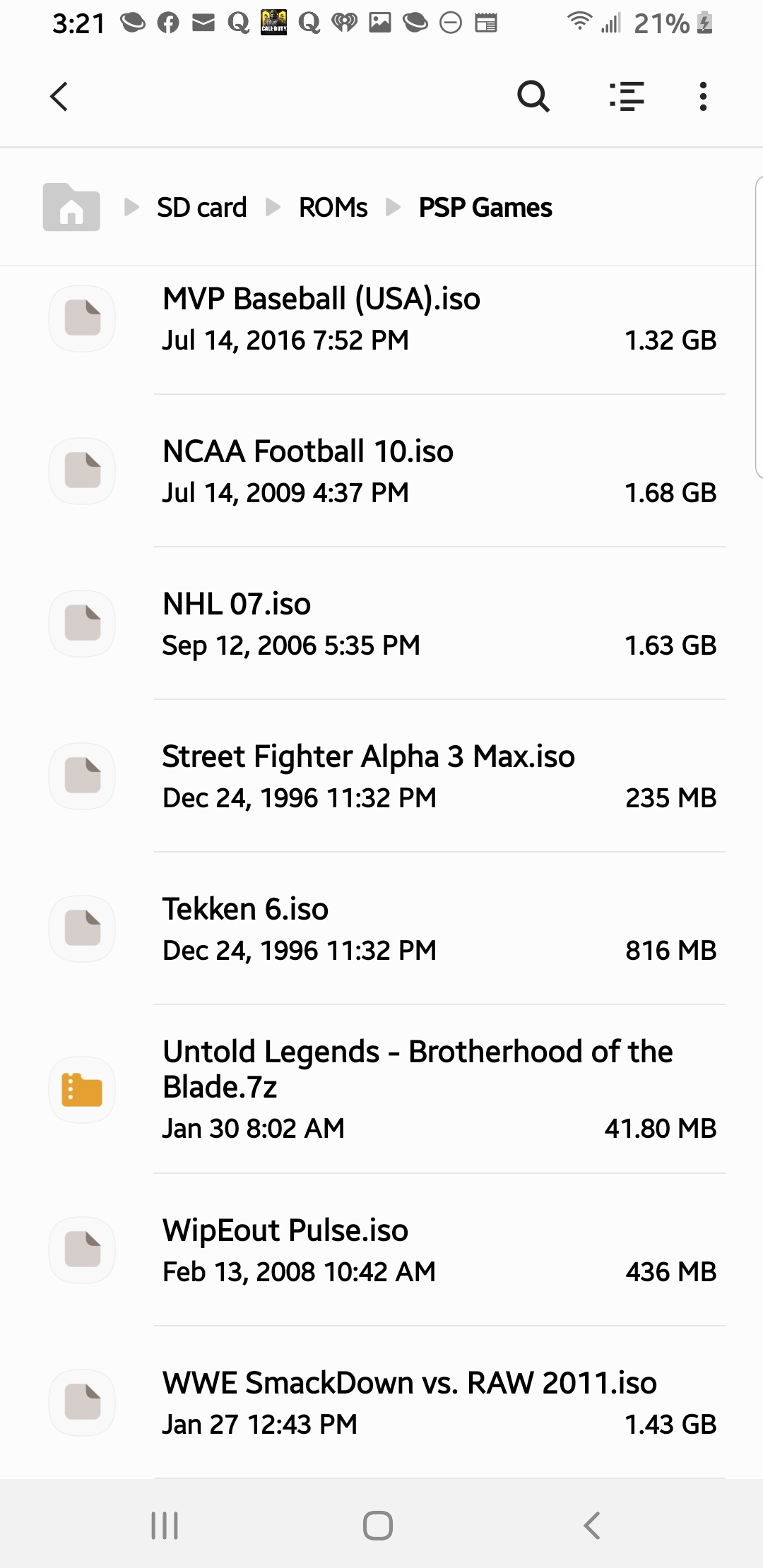Open the recent apps navigation button

[x=165, y=1526]
